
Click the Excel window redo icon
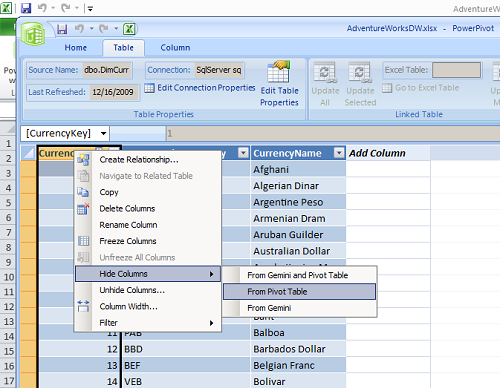(66, 8)
